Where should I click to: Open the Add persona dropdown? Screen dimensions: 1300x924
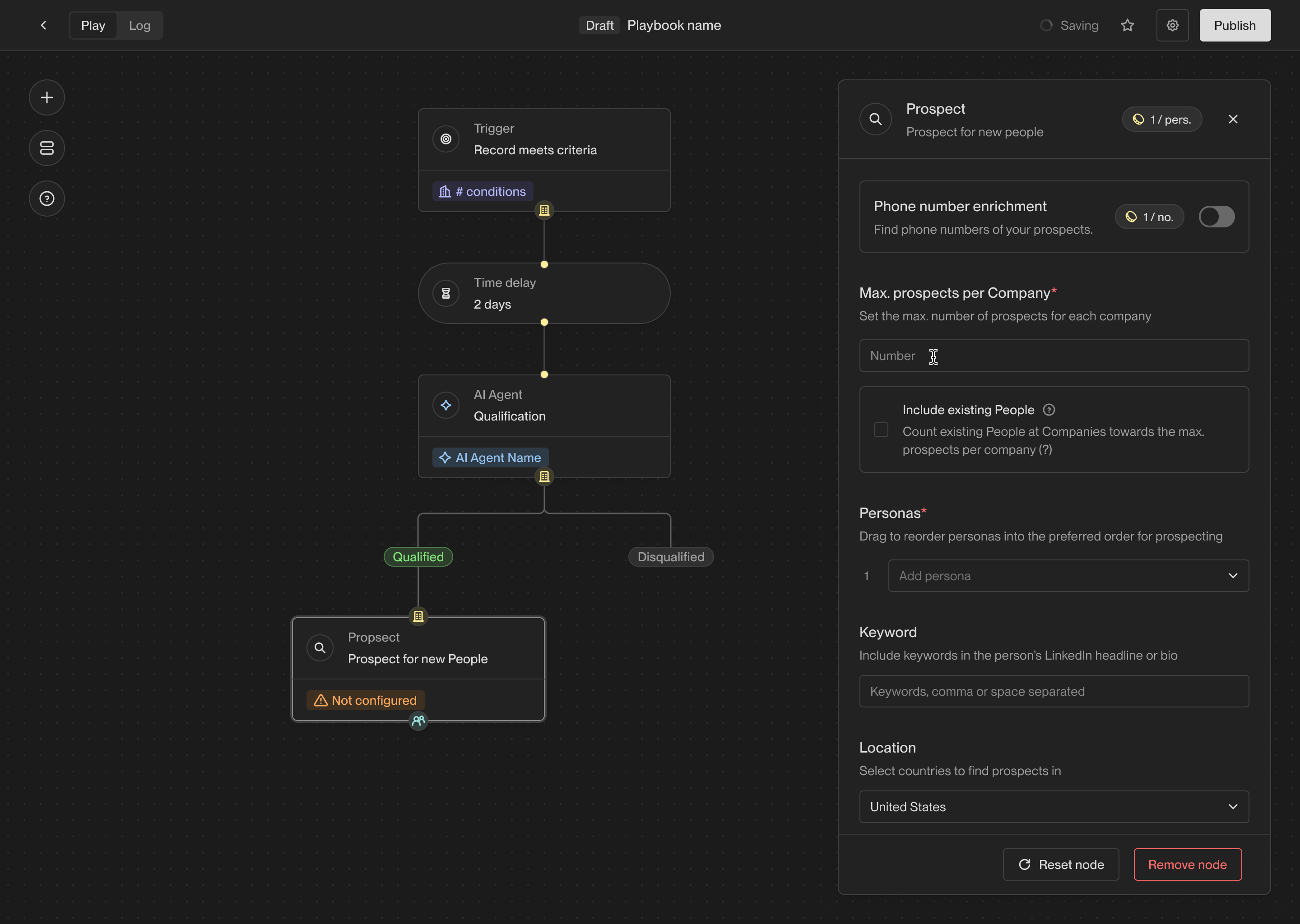1068,576
